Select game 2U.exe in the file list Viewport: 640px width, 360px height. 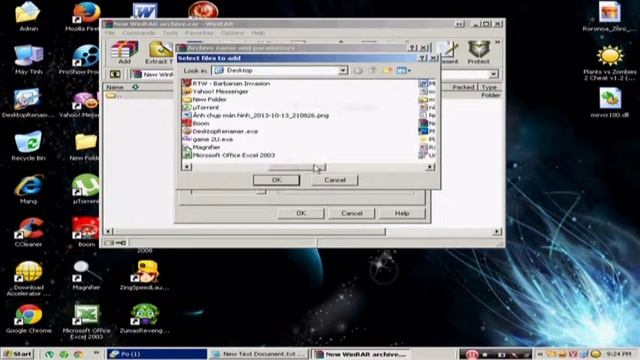tap(208, 139)
